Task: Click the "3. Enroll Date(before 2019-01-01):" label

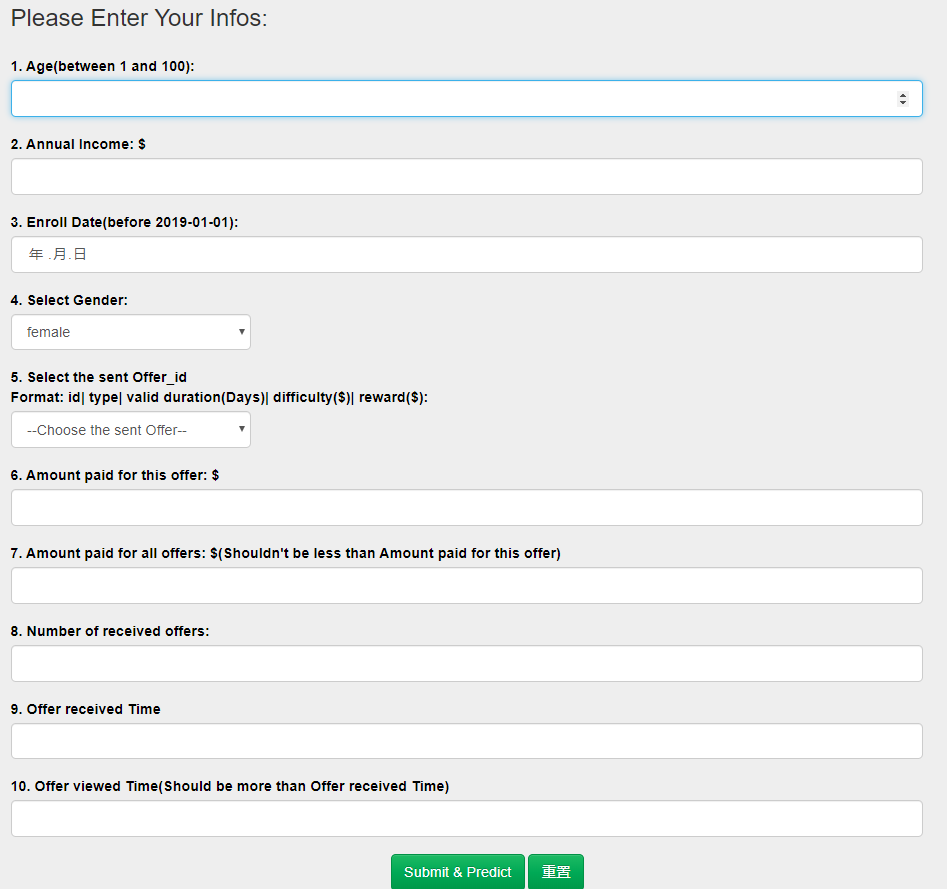Action: pos(124,222)
